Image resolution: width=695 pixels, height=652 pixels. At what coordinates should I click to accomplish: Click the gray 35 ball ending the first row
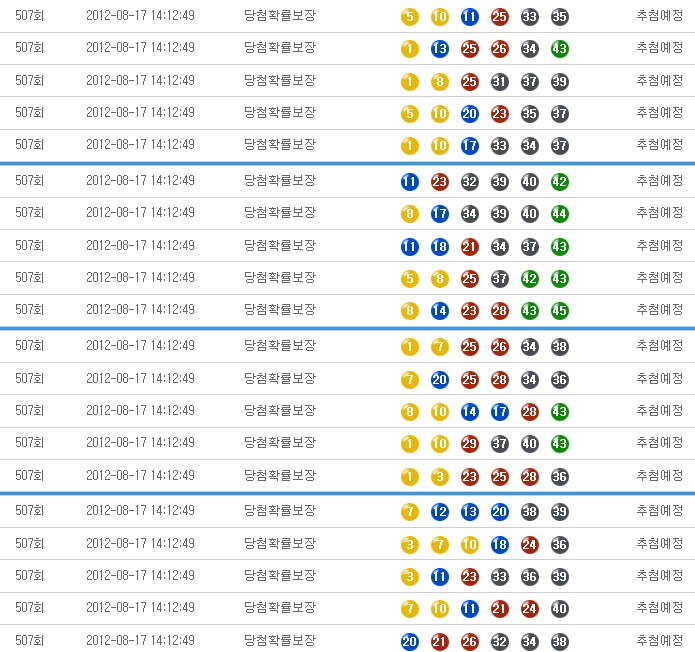pos(560,17)
